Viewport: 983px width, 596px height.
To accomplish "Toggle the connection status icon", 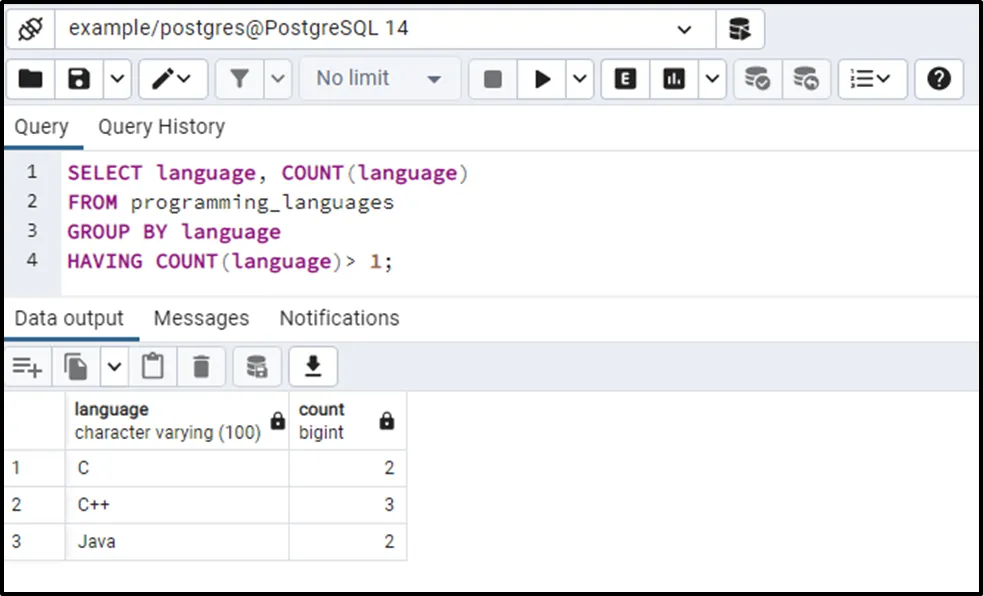I will (x=30, y=29).
